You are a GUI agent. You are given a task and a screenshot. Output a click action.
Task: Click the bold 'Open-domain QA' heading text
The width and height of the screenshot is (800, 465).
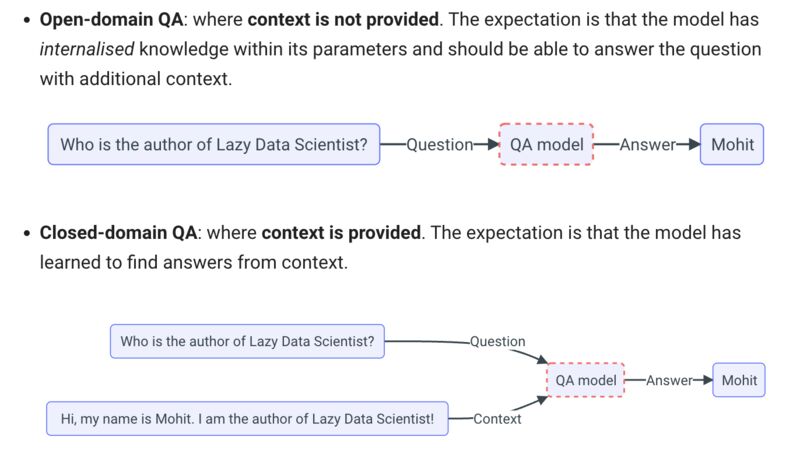pos(111,19)
